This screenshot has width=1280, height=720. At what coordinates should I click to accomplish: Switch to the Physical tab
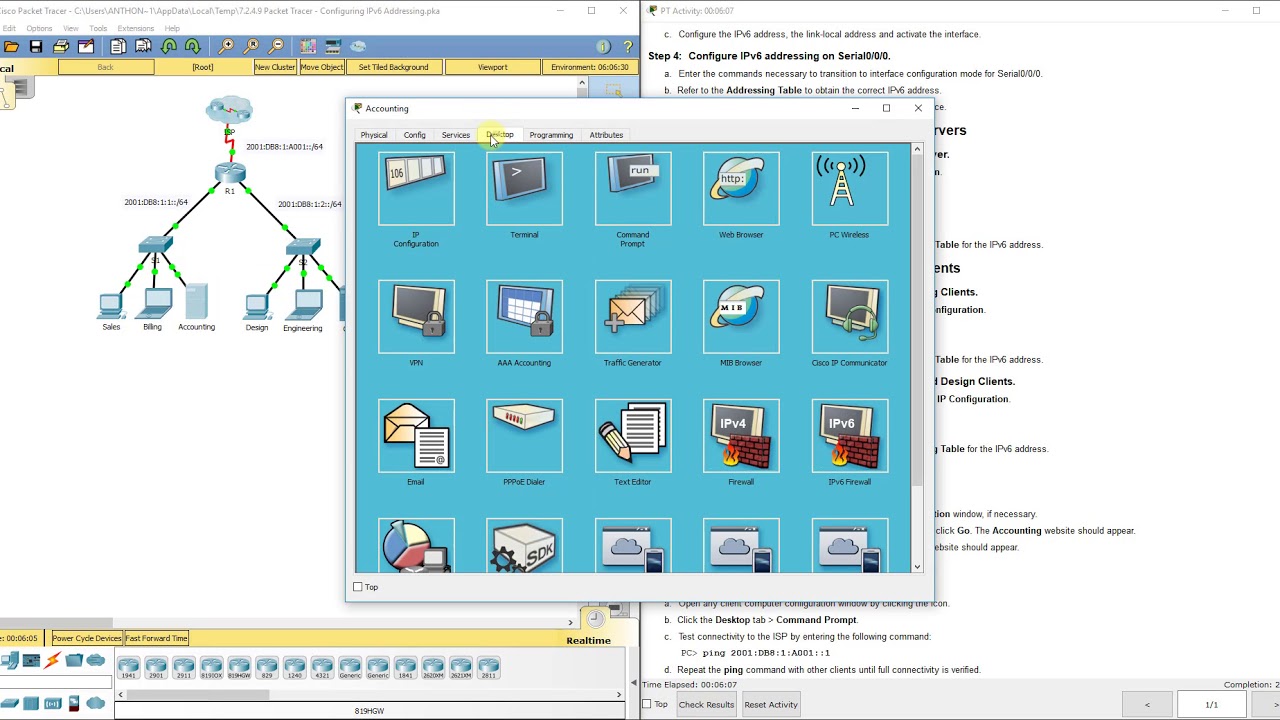(374, 135)
